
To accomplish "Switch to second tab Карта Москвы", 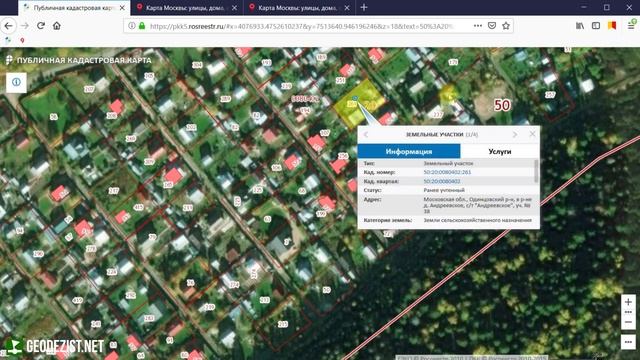I will pos(187,8).
